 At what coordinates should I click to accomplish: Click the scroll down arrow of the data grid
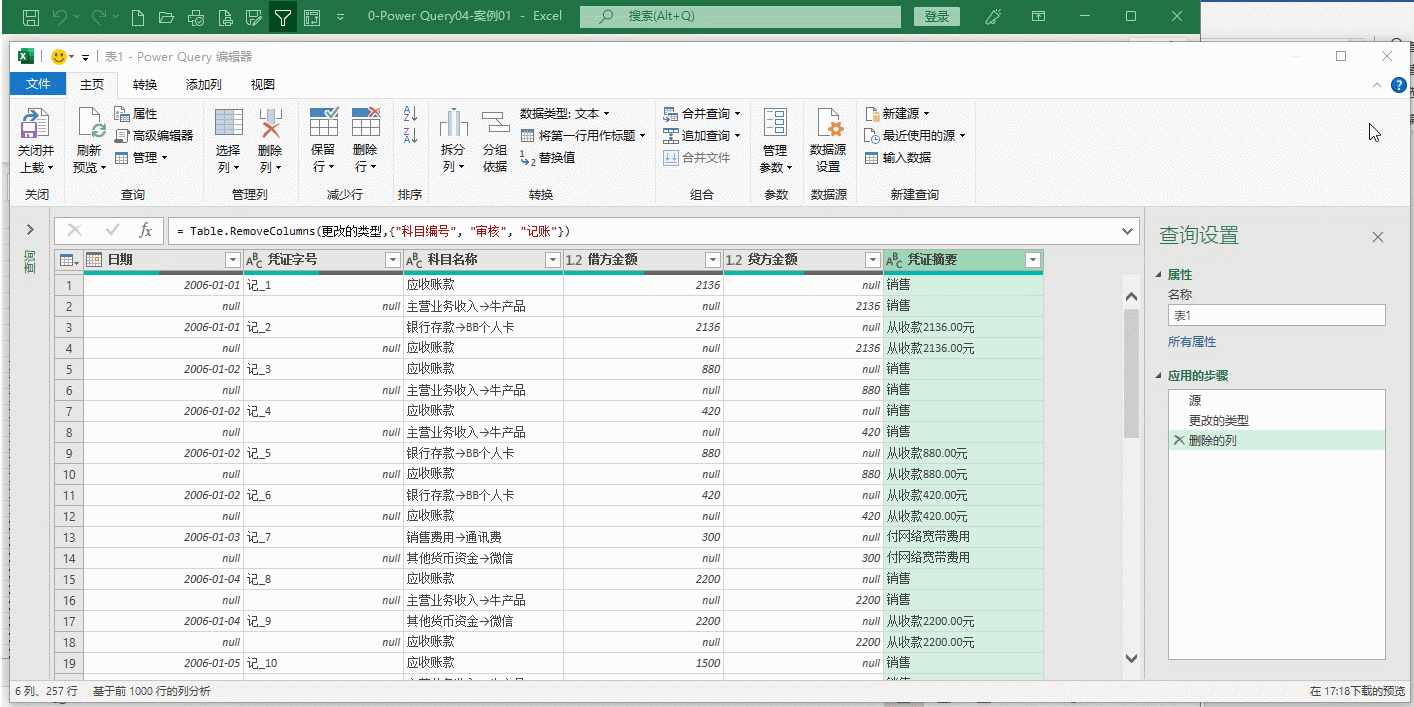click(x=1131, y=658)
